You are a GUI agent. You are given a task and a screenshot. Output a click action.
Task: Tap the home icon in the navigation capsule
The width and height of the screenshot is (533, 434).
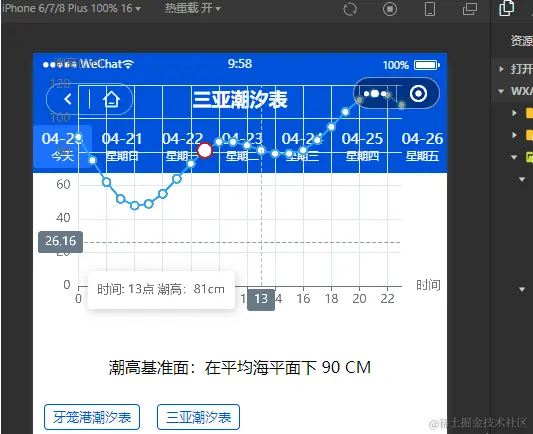(x=111, y=99)
